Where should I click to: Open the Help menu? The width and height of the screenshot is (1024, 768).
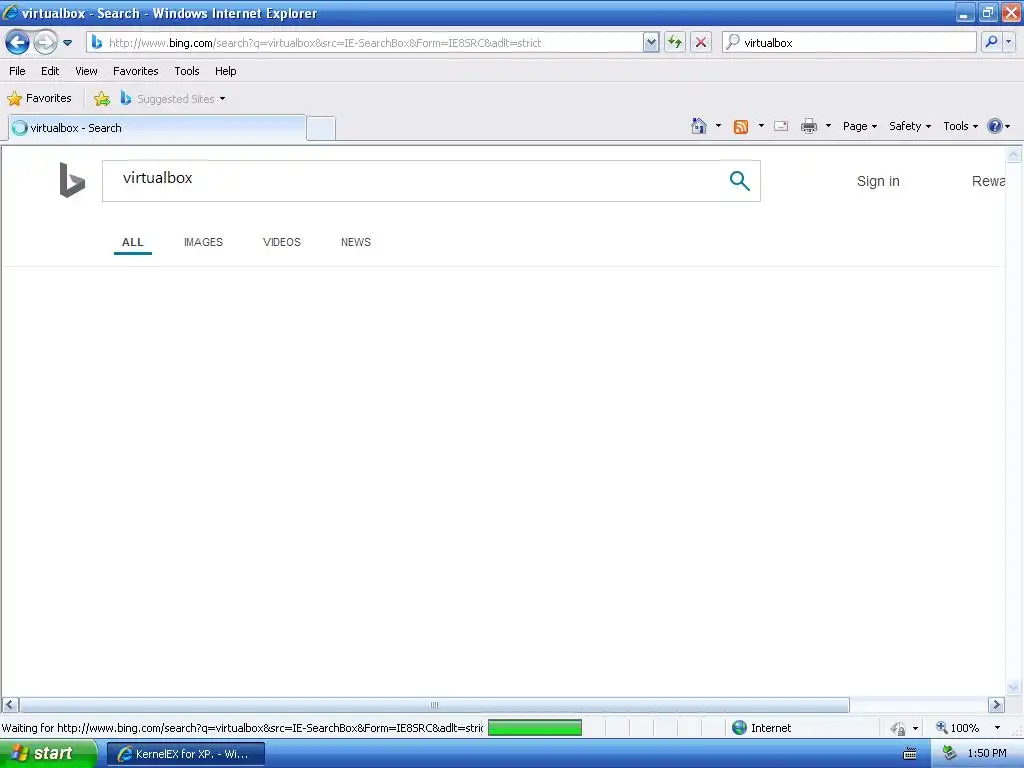(x=225, y=71)
